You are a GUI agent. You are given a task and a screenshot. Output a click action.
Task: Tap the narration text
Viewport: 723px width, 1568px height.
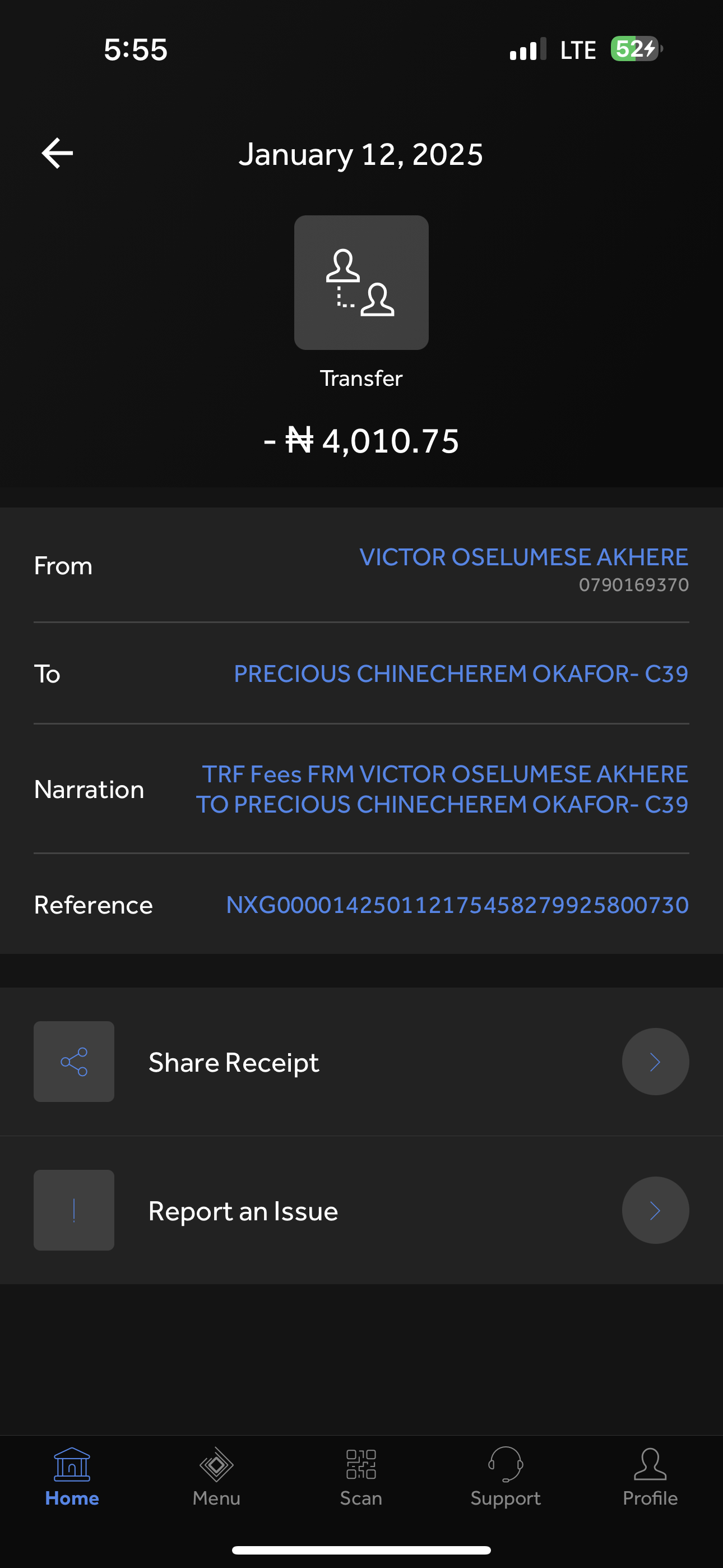click(442, 790)
